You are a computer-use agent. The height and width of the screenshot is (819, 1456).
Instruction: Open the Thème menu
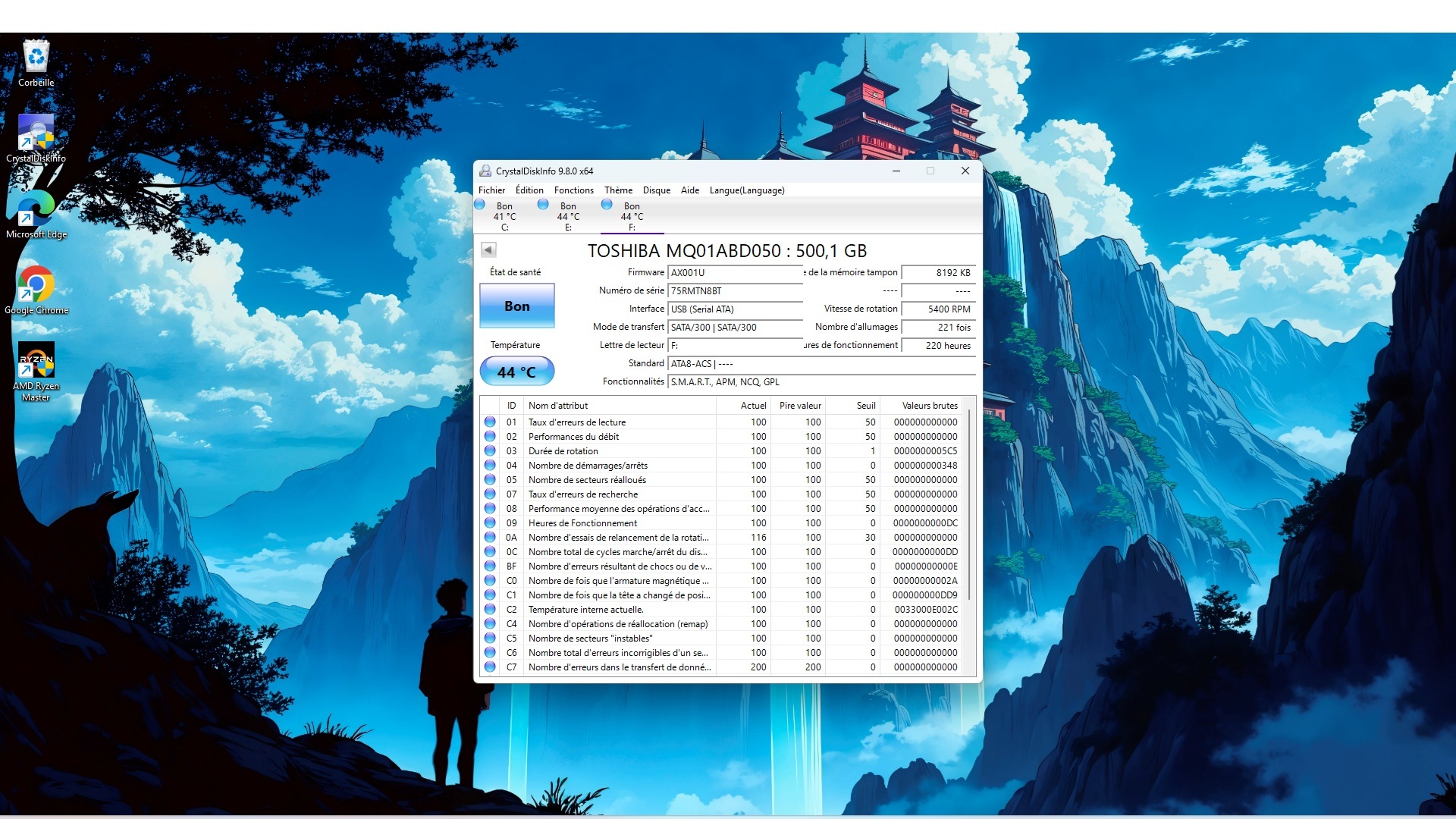pyautogui.click(x=618, y=190)
